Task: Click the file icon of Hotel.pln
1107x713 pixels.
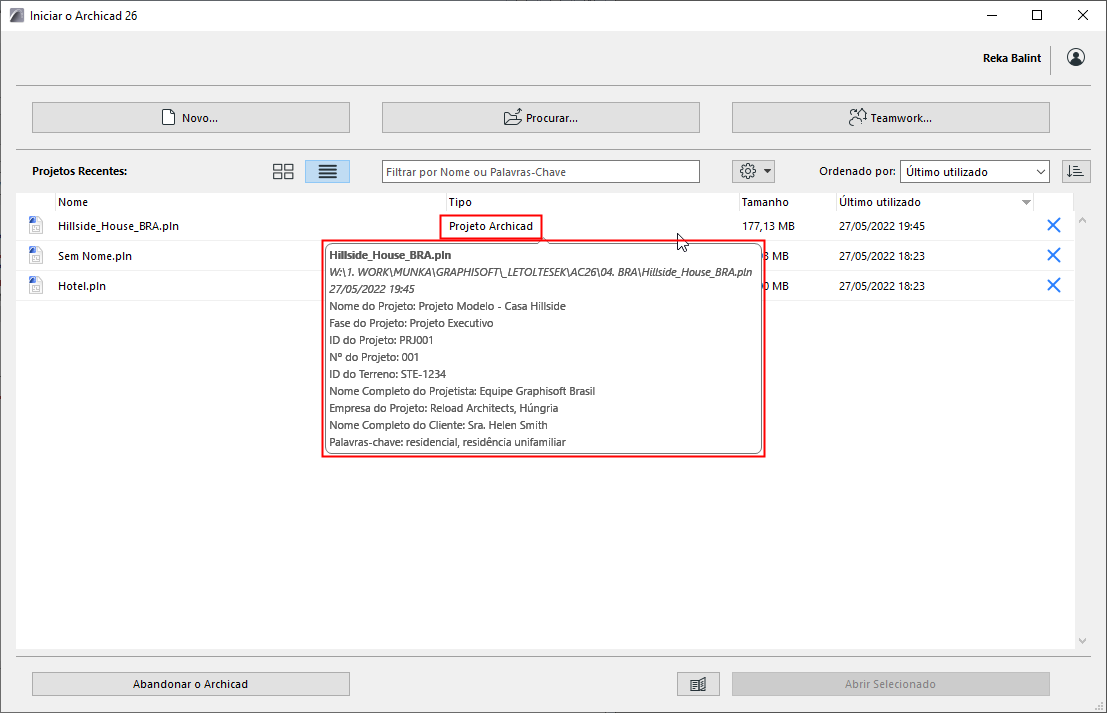Action: tap(36, 285)
